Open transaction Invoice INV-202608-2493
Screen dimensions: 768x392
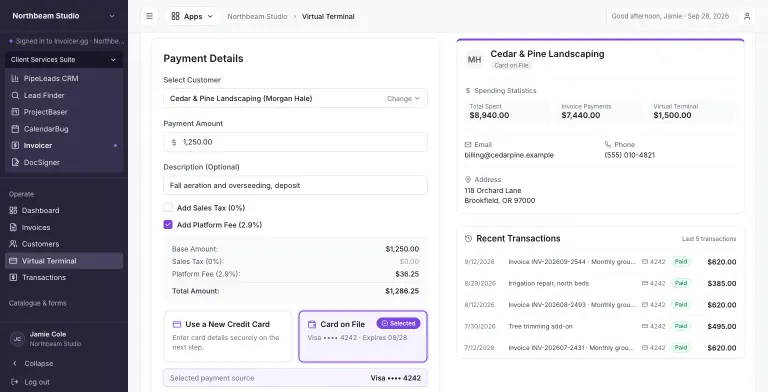pos(600,305)
